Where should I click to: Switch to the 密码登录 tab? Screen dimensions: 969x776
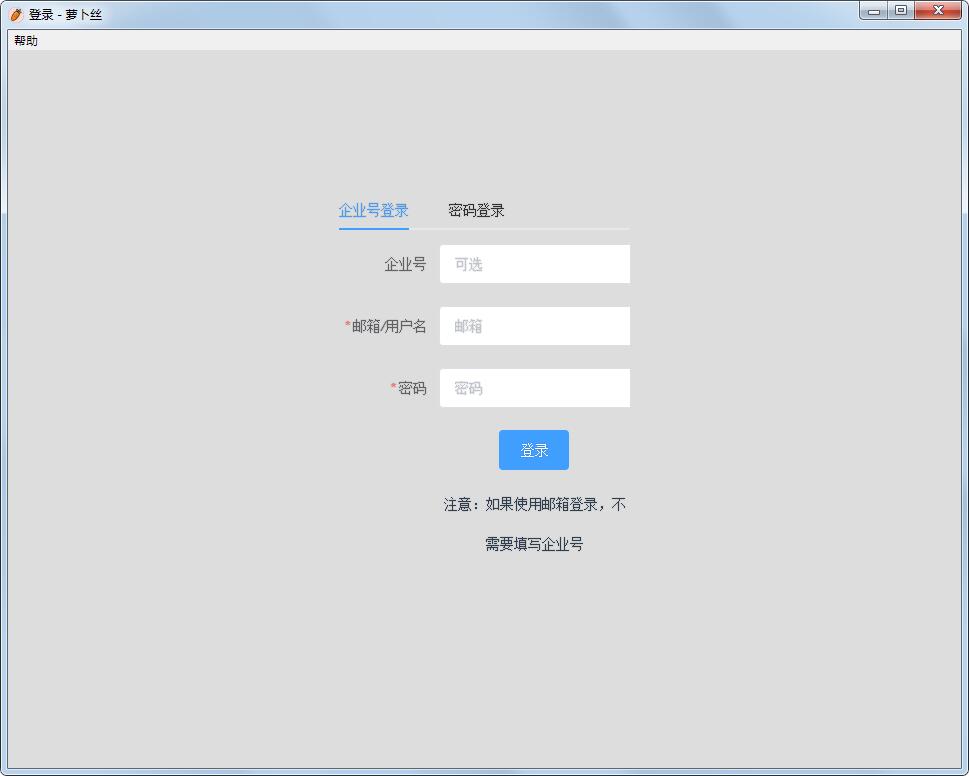[x=474, y=210]
